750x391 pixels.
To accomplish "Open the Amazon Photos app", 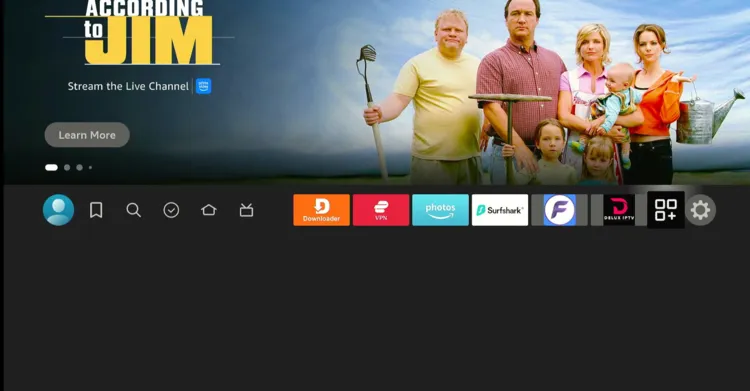I will tap(440, 210).
